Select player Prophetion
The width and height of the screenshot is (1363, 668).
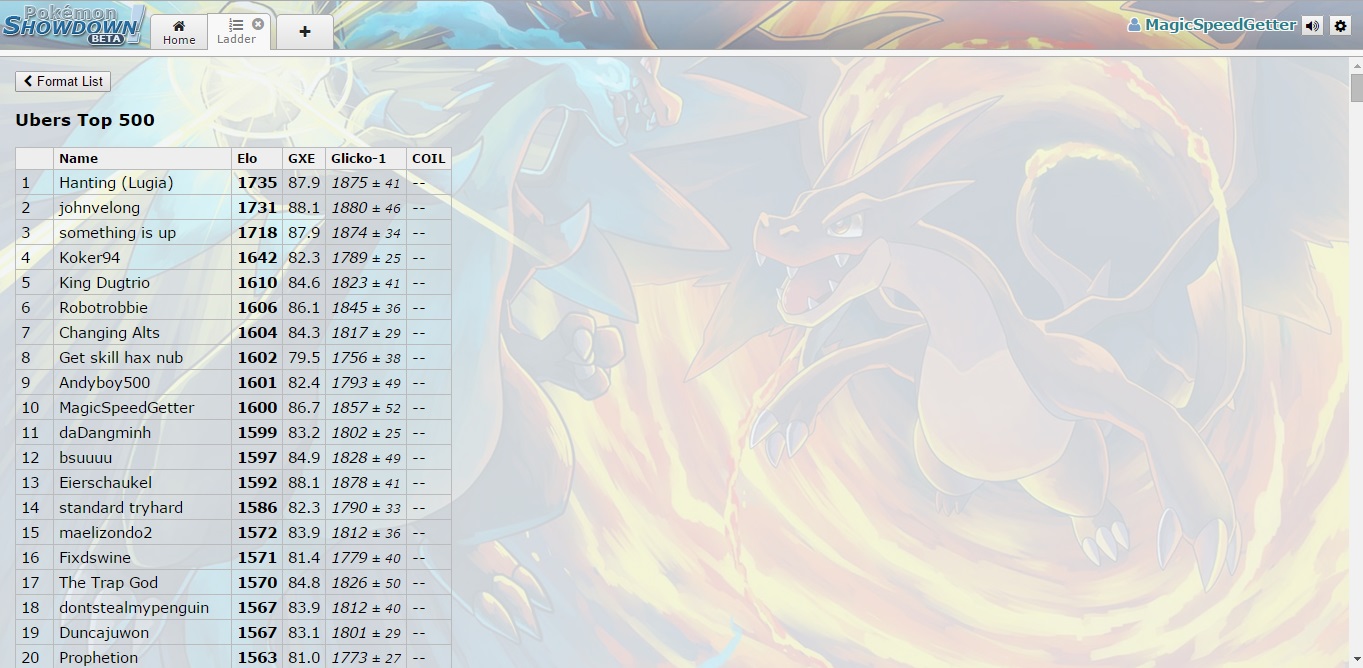(x=98, y=658)
